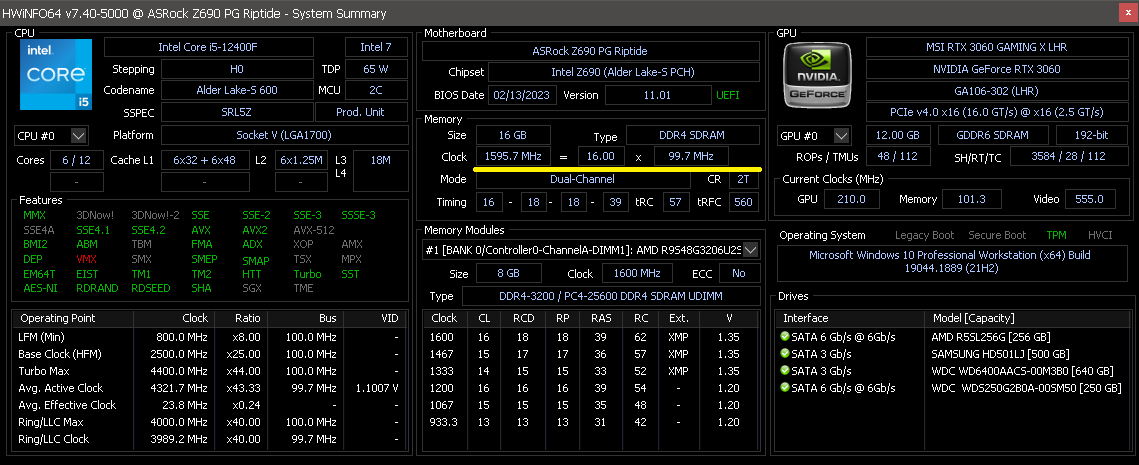Click the LFM (Min) row
Screen dimensions: 1139x465
click(x=208, y=337)
